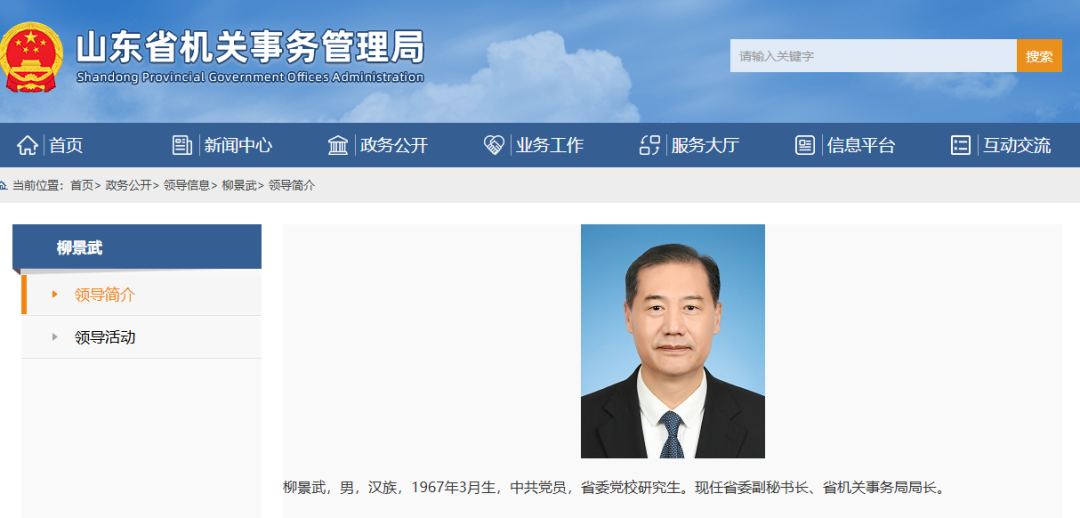Click the newspaper icon beside 新闻中心
The width and height of the screenshot is (1080, 518).
pos(182,145)
